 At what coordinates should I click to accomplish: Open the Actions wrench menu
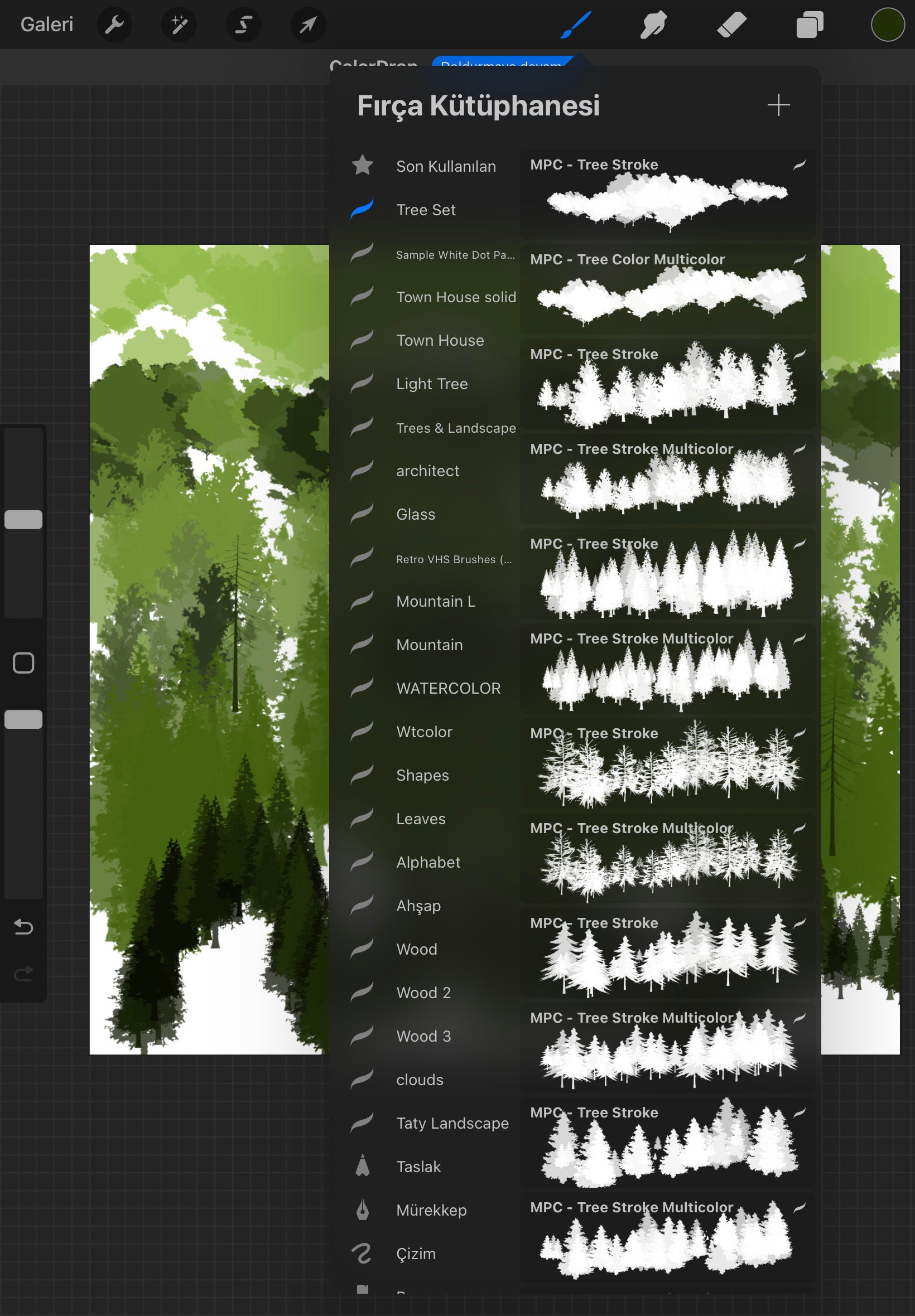pos(114,25)
